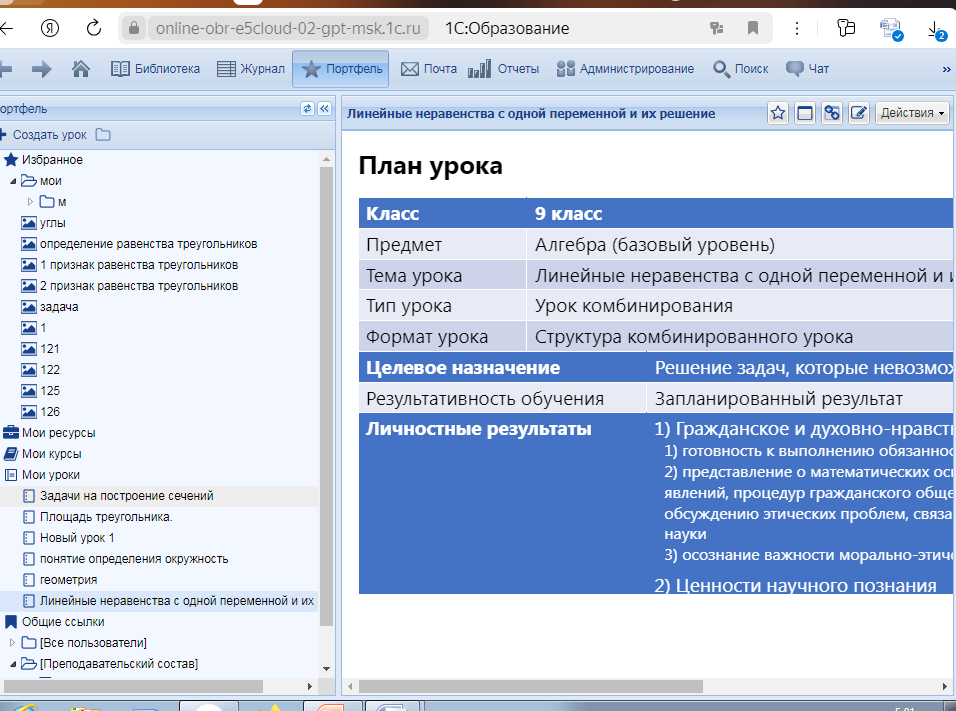Select the Портфель tab
Screen dimensions: 956x711
click(x=341, y=69)
